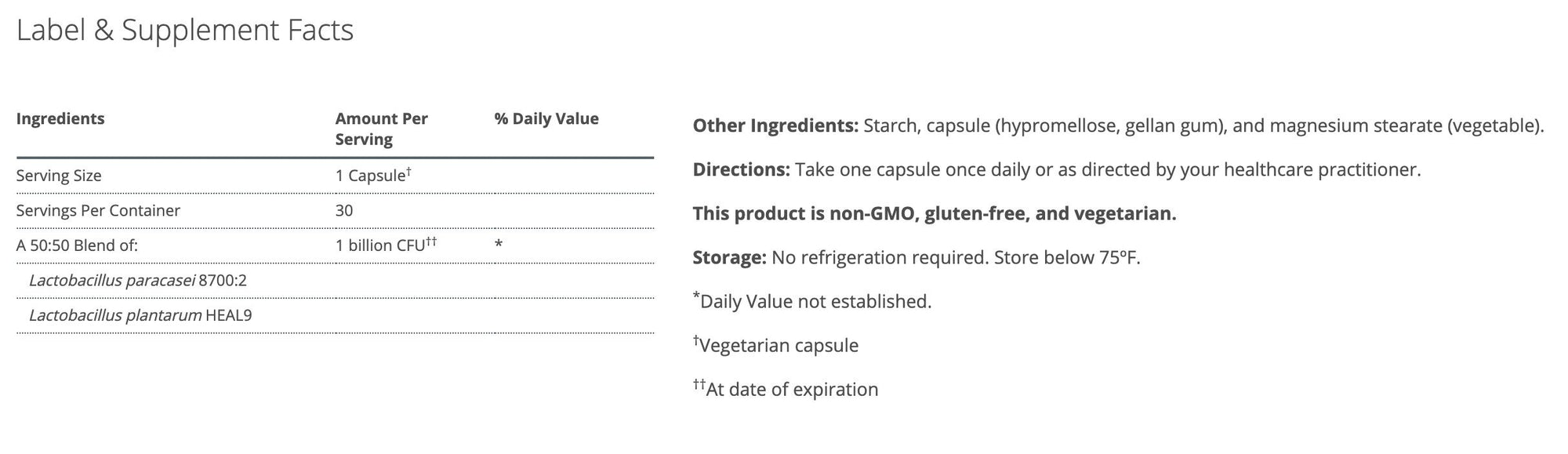Click the Vegetarian capsule footnote
Viewport: 1568px width, 454px height.
[777, 346]
